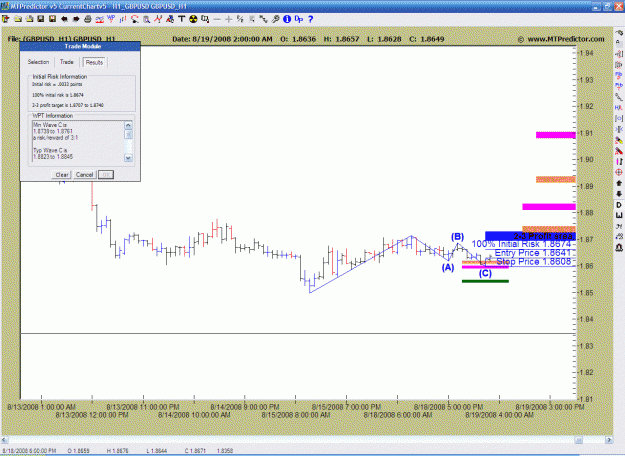Open the Results tab
Image resolution: width=625 pixels, height=456 pixels.
click(x=94, y=62)
